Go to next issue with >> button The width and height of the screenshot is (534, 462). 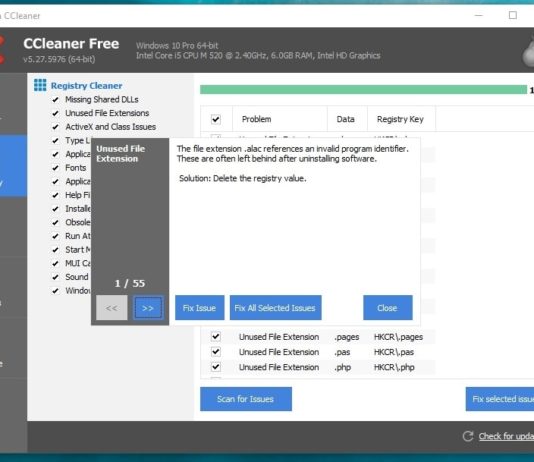pos(148,308)
